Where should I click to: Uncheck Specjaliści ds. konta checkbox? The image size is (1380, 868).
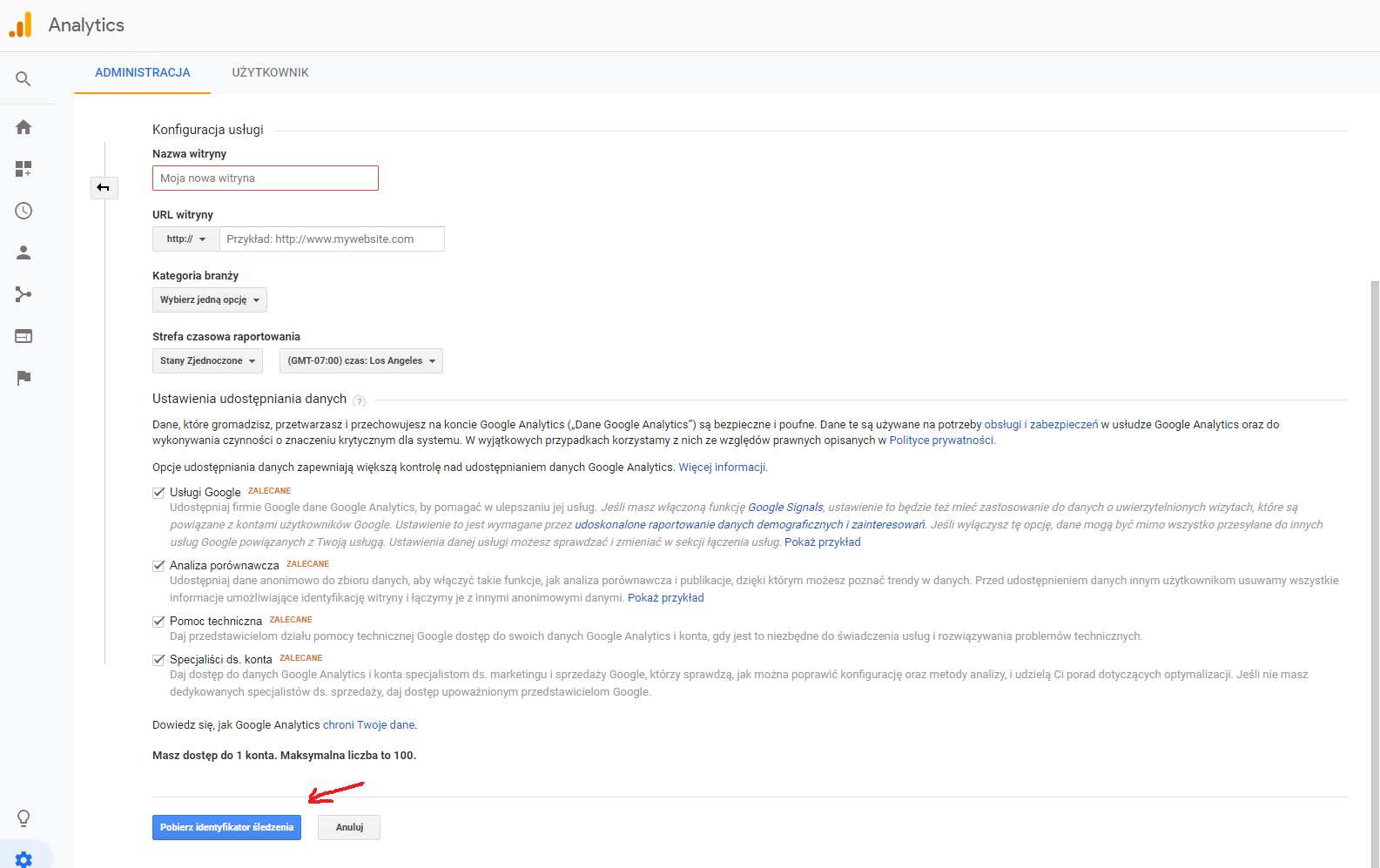[x=158, y=660]
